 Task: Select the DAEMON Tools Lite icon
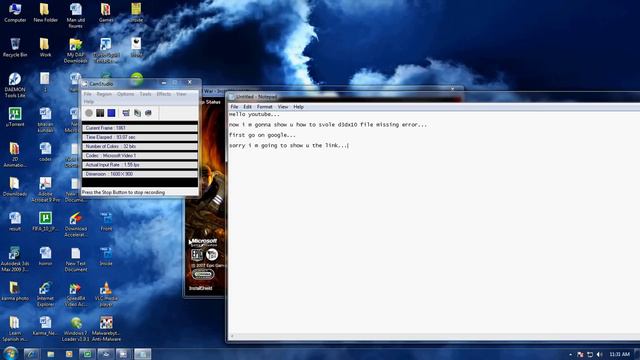click(x=15, y=85)
